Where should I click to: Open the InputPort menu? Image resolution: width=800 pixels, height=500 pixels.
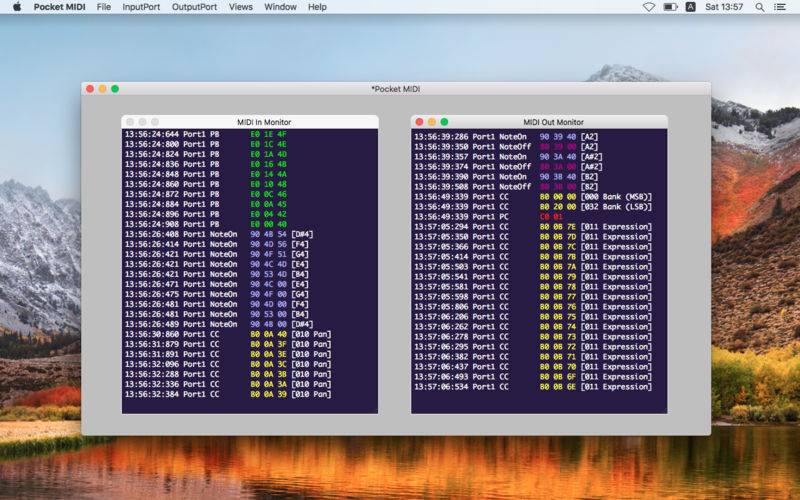tap(141, 7)
